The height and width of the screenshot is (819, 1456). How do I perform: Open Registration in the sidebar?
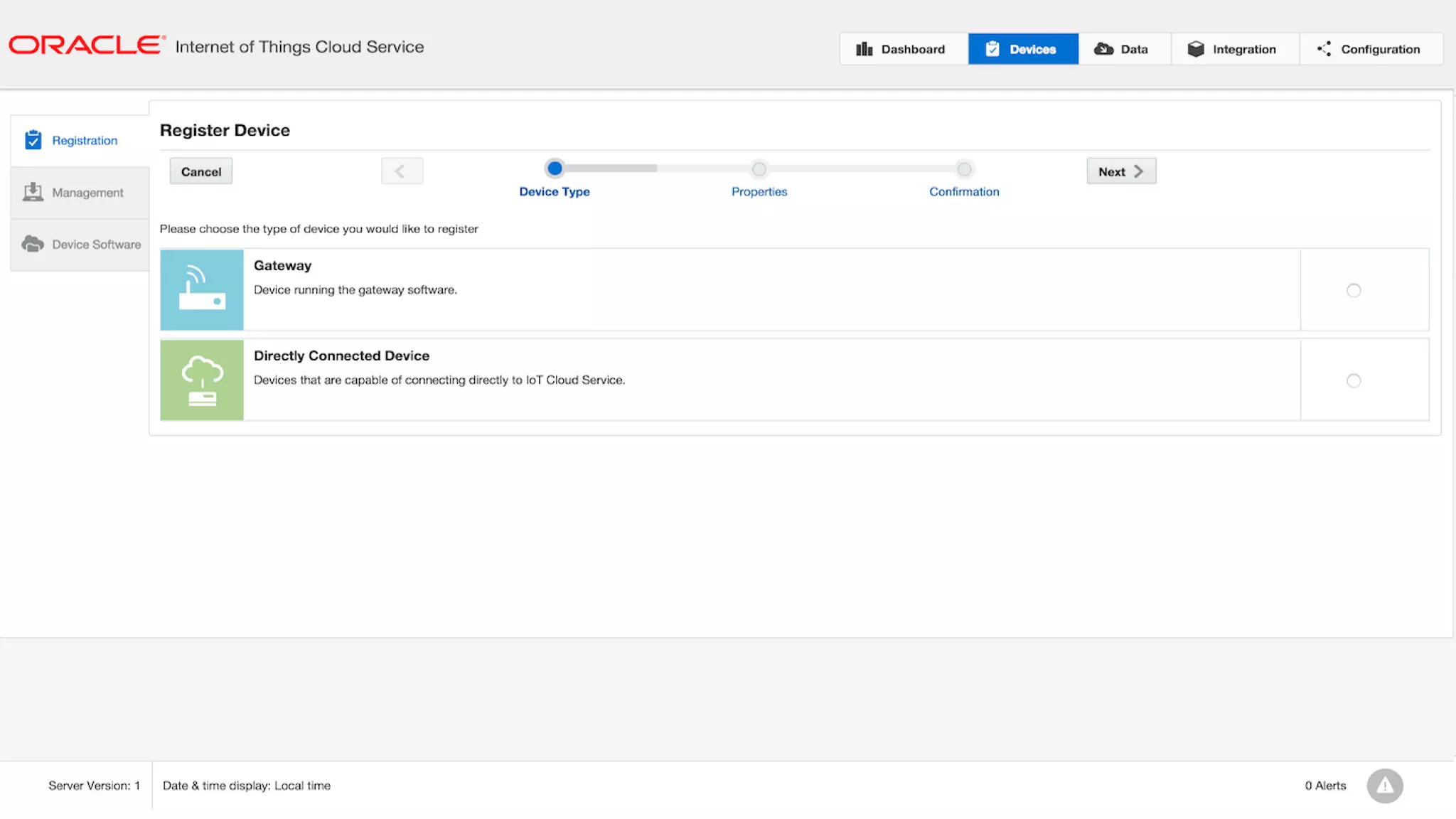pos(80,141)
